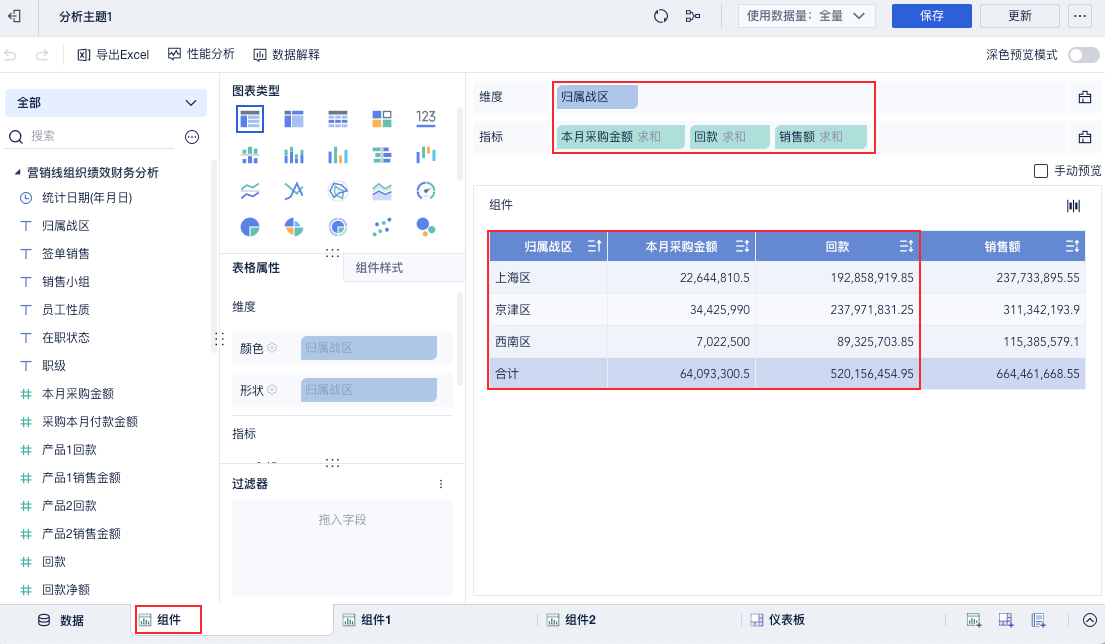Click the 销售额 求和 indicator pill
The image size is (1105, 644).
(820, 137)
